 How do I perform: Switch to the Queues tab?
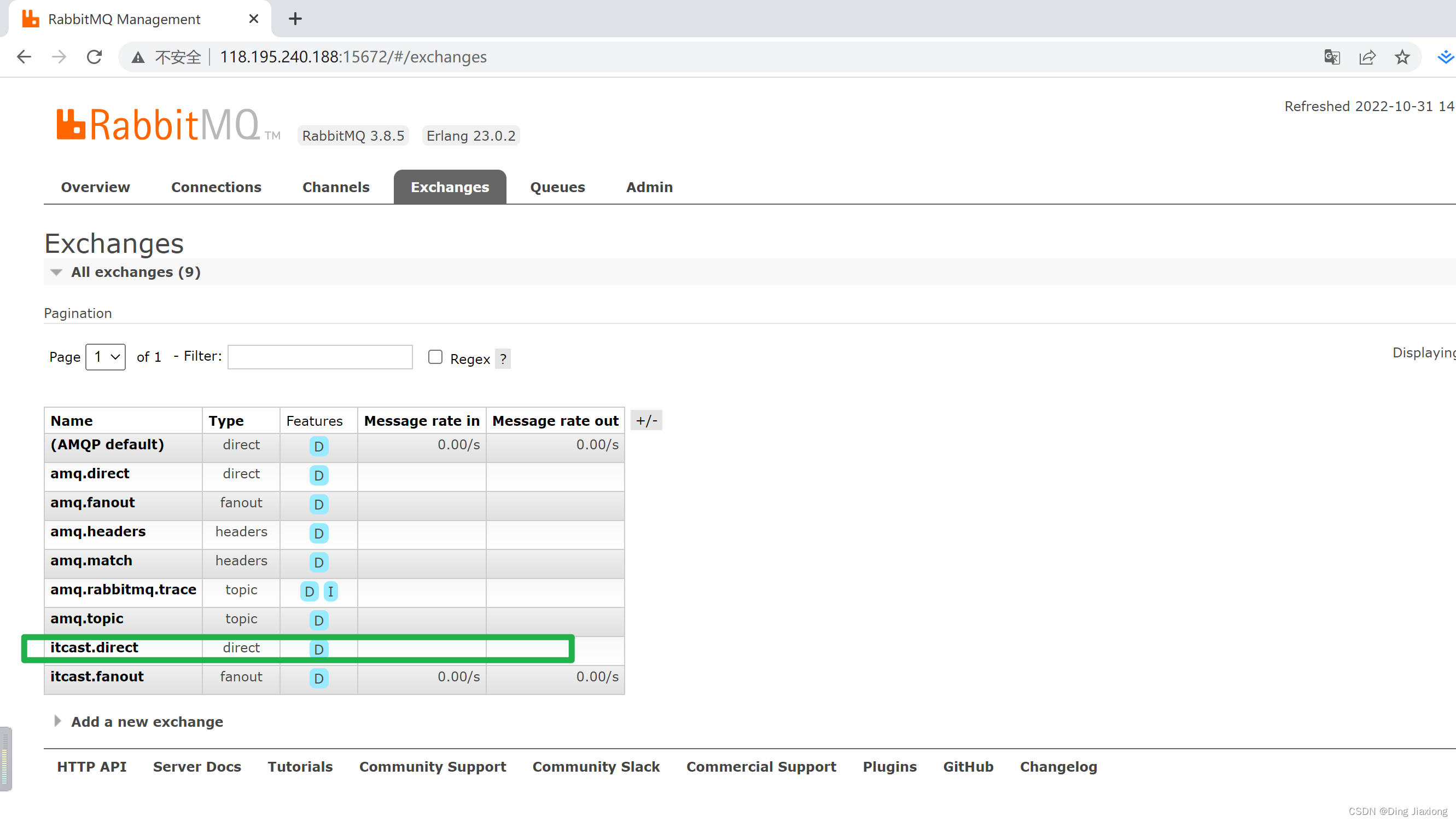[x=557, y=187]
